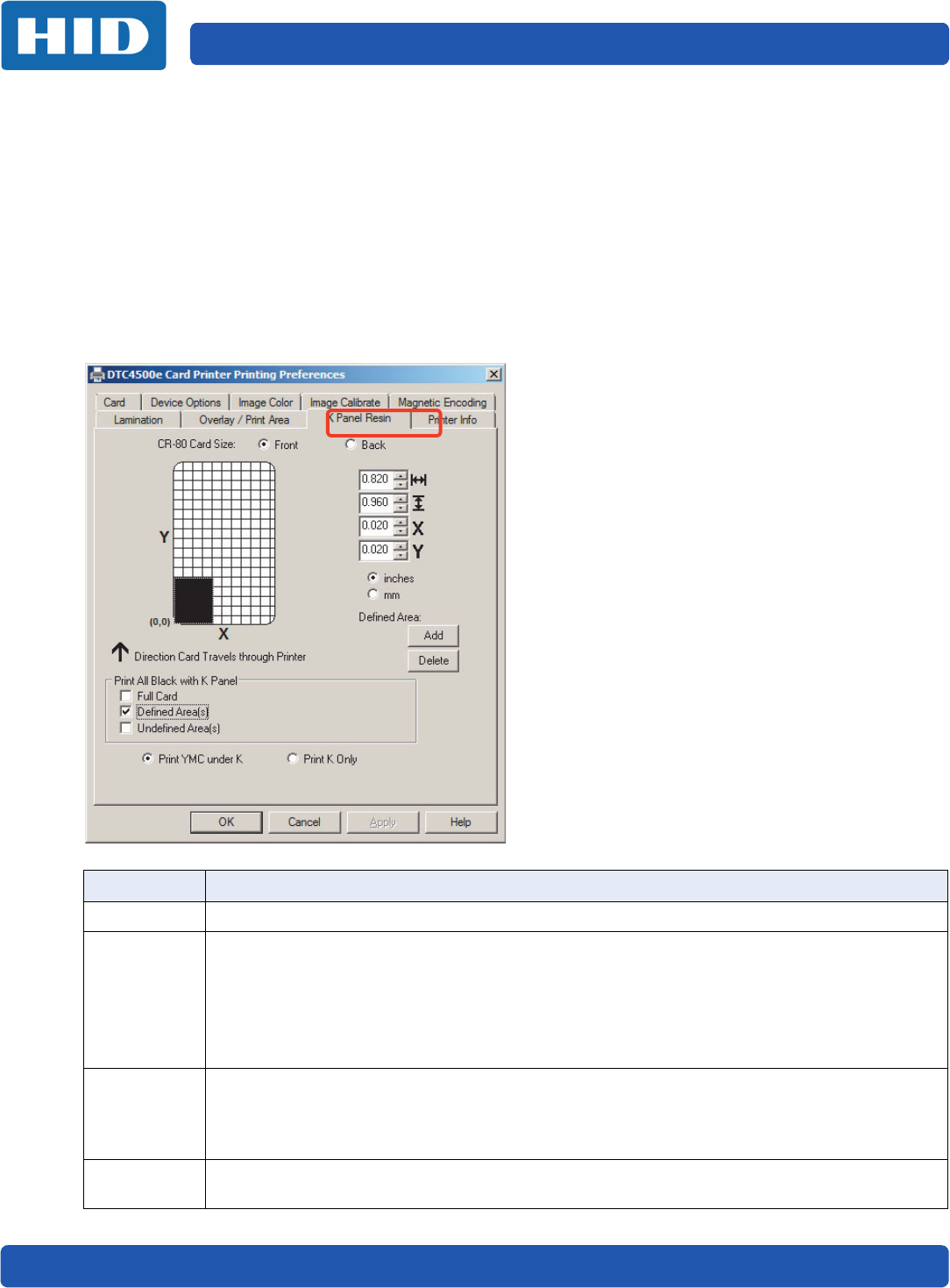The height and width of the screenshot is (1288, 950).
Task: Click the card travel direction arrow icon
Action: (120, 652)
